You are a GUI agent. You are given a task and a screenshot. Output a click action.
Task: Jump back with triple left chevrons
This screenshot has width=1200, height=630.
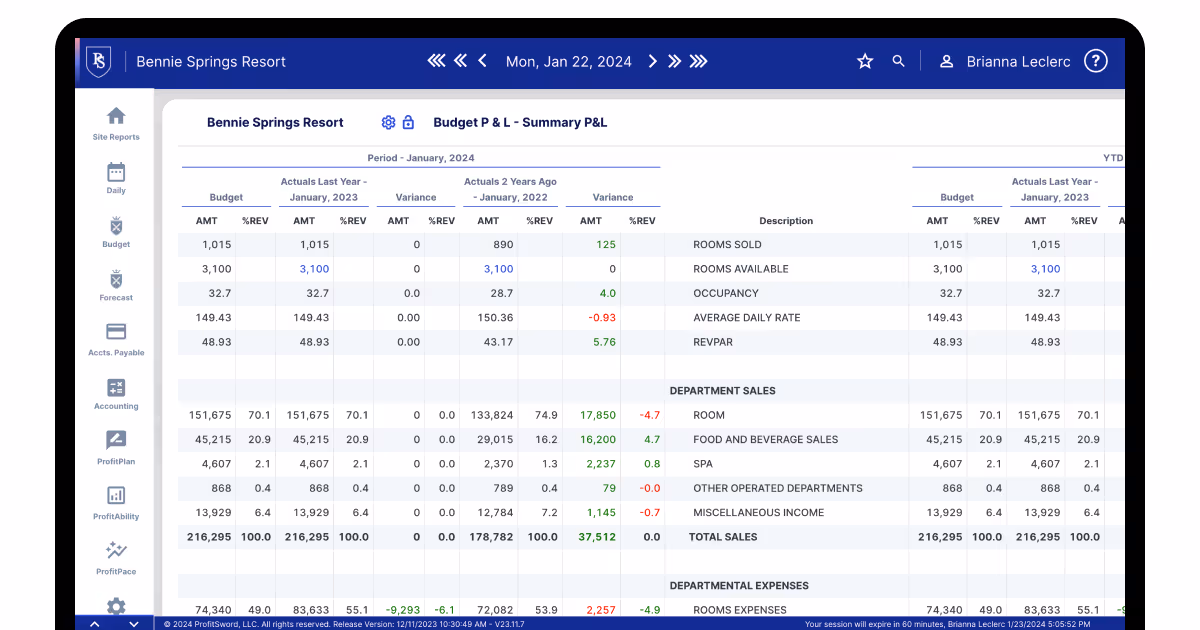click(x=436, y=61)
